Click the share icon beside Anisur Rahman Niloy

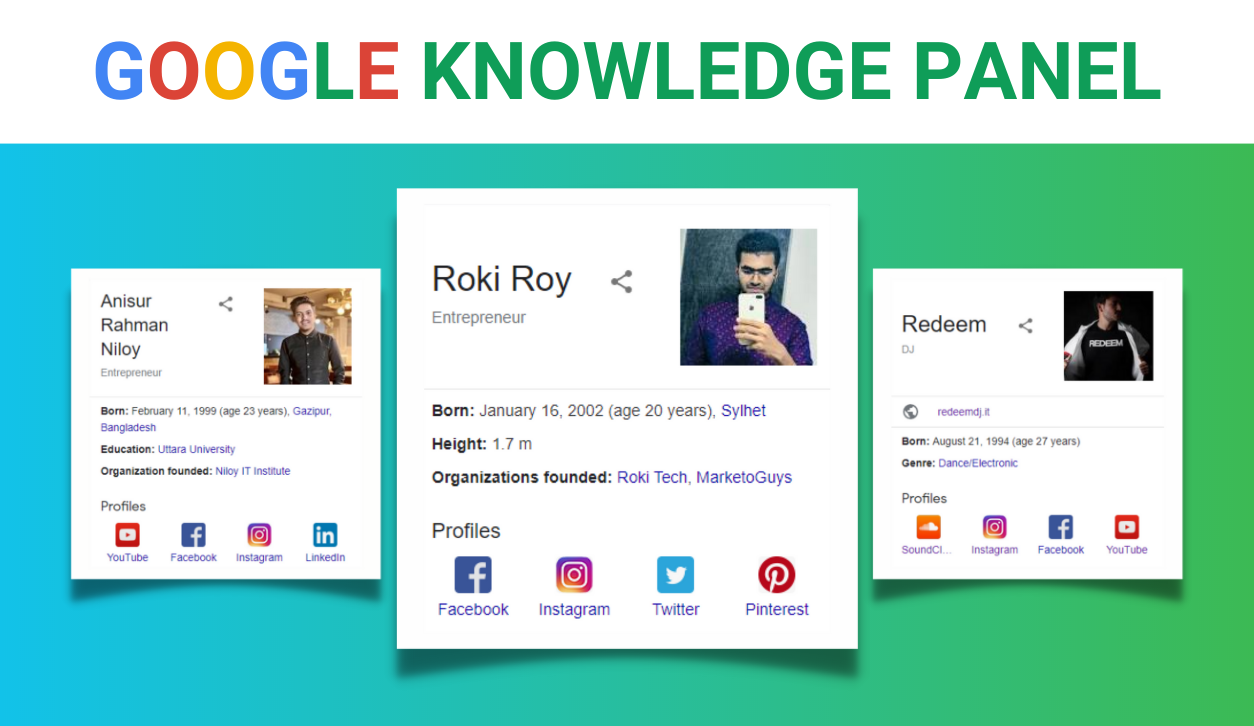[x=225, y=303]
